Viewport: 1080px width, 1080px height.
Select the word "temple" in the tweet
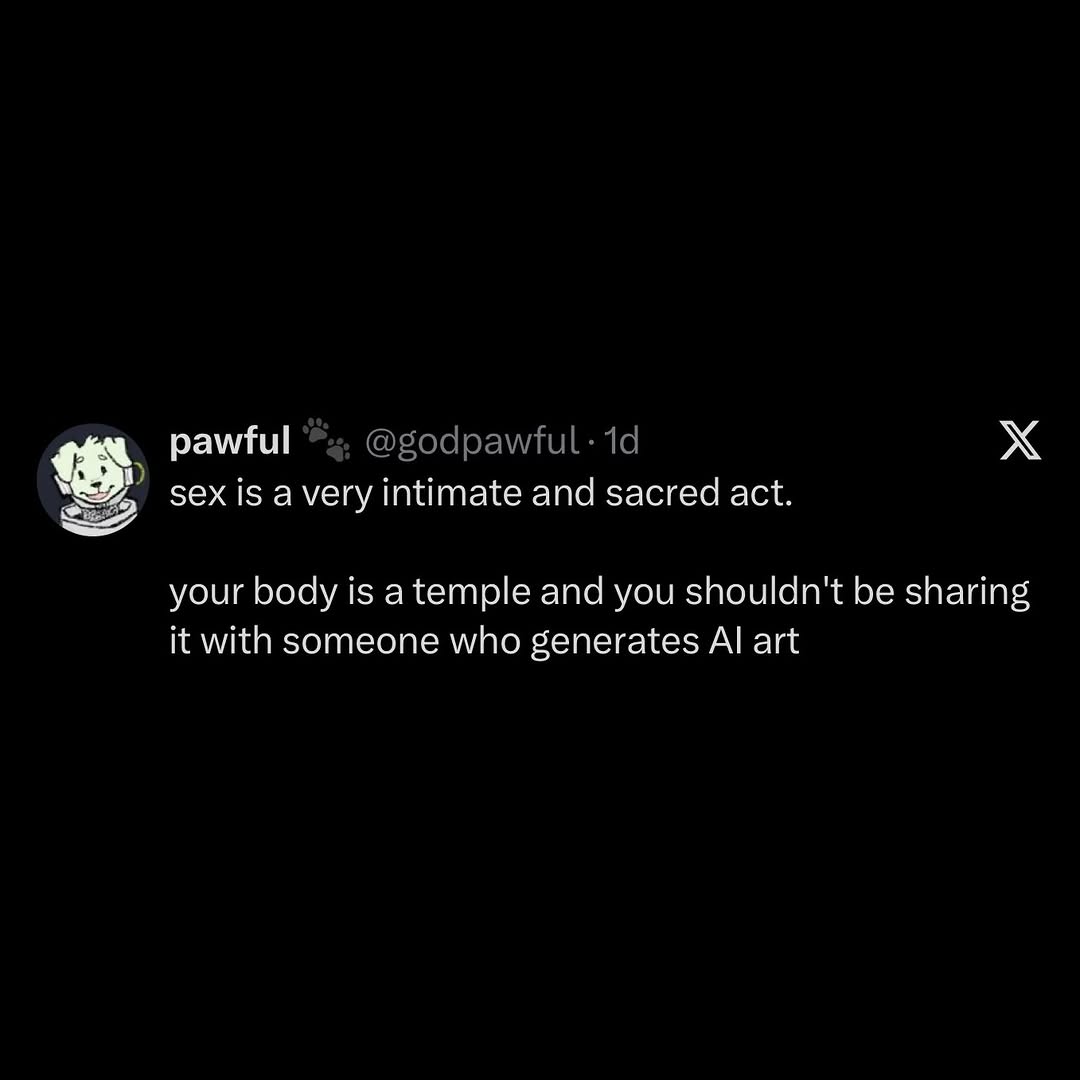[472, 593]
